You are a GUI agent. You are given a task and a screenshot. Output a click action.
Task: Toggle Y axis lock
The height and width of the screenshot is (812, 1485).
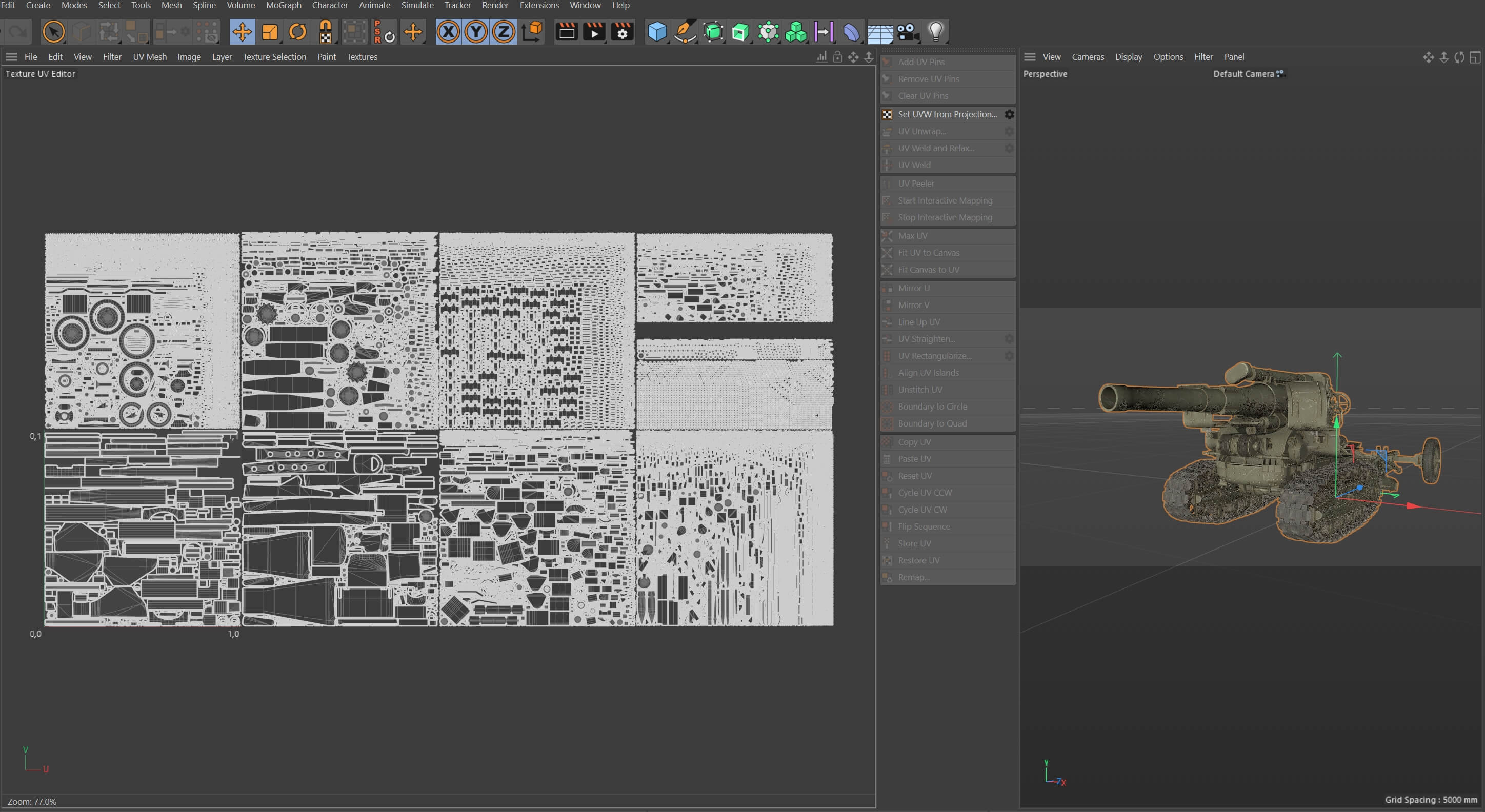(475, 32)
